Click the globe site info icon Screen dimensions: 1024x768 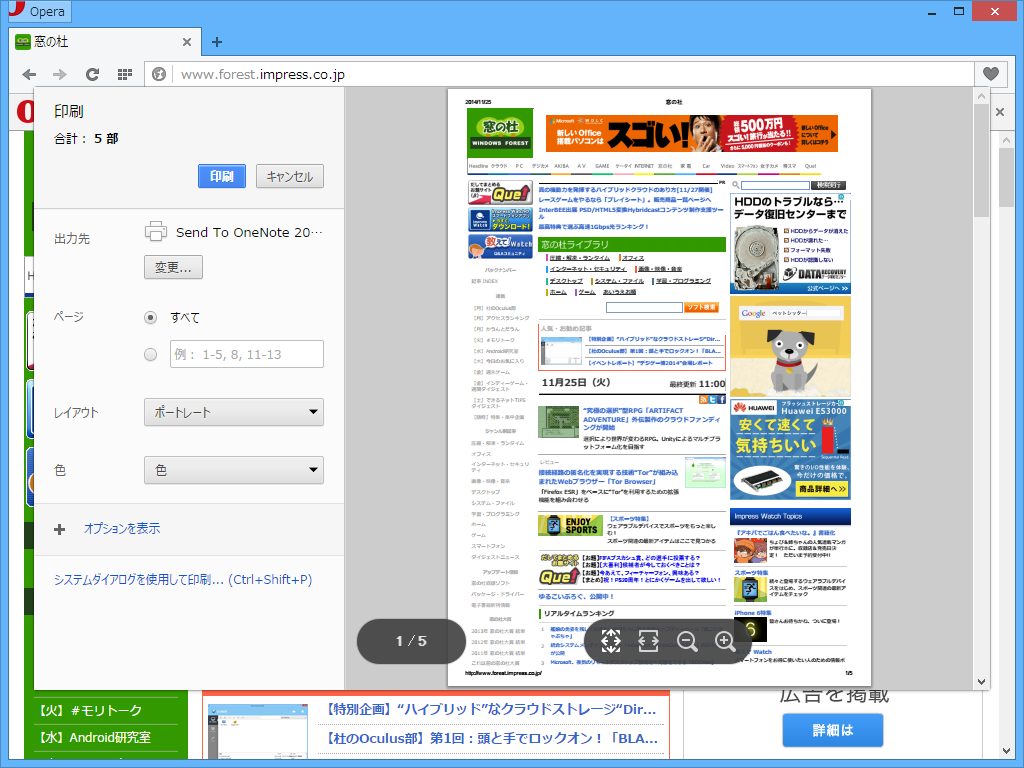pos(159,74)
